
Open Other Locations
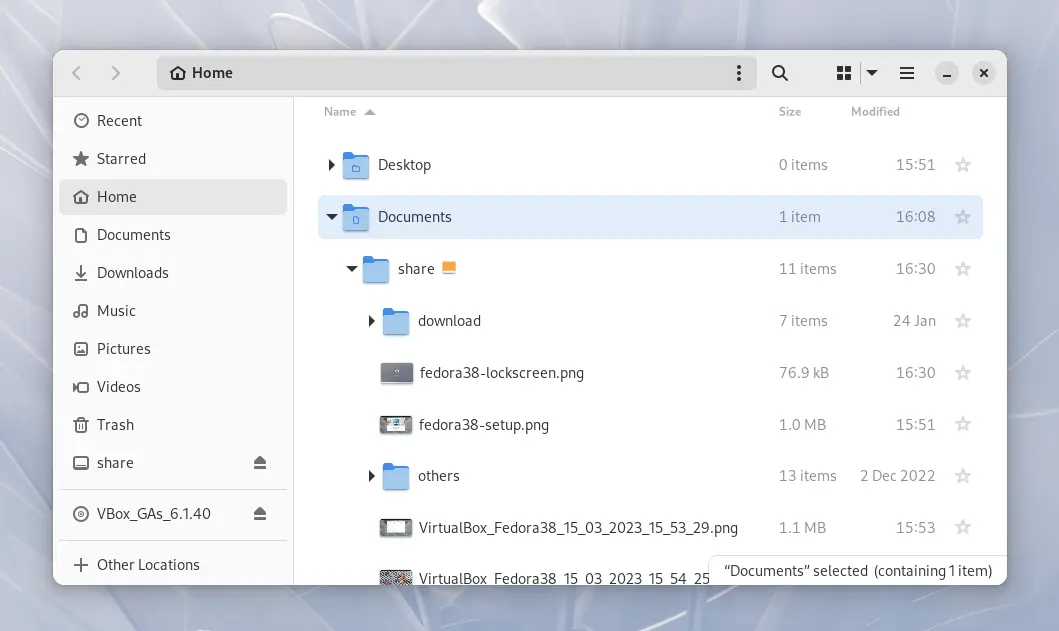148,565
